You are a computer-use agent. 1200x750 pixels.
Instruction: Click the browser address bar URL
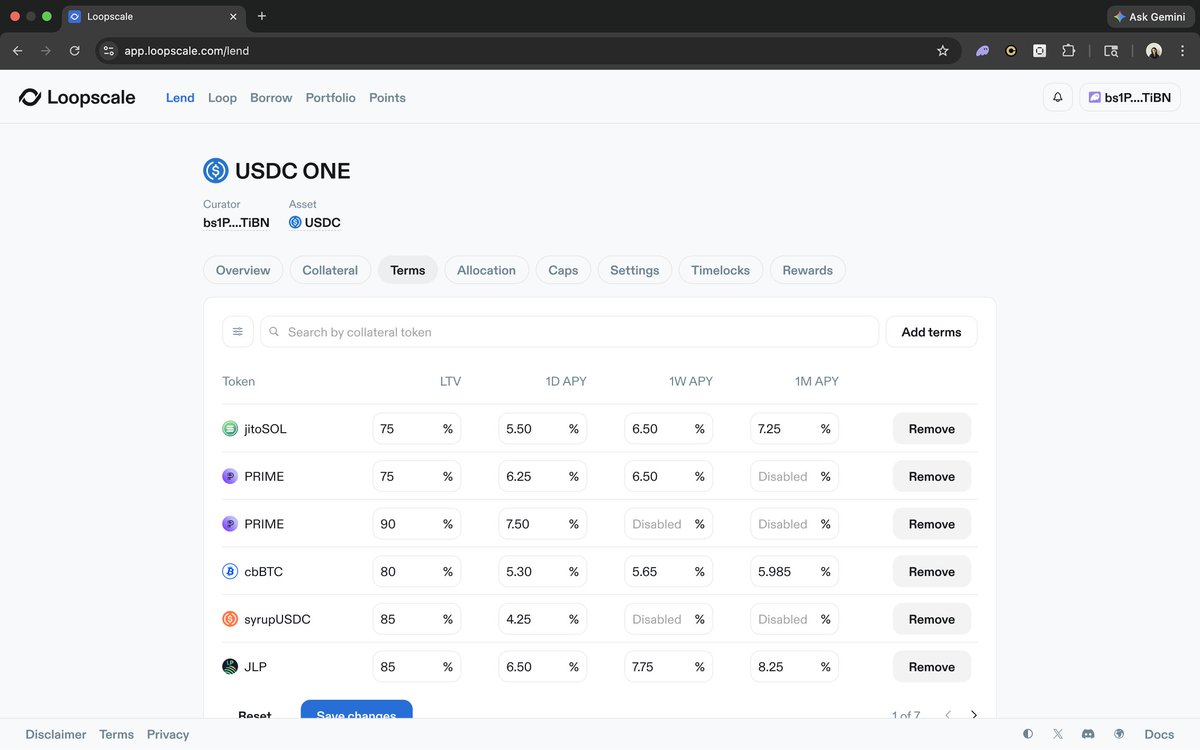(187, 51)
